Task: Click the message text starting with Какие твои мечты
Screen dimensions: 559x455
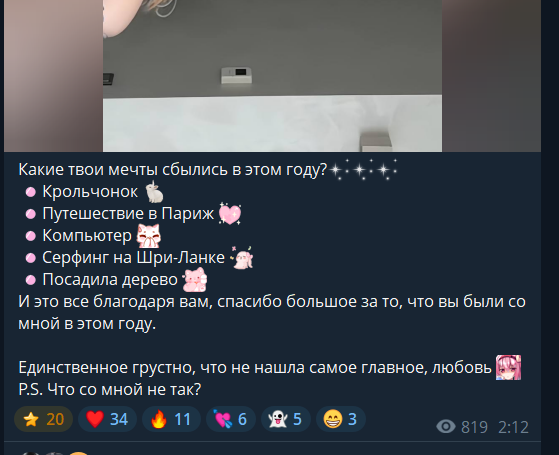Action: [x=173, y=170]
